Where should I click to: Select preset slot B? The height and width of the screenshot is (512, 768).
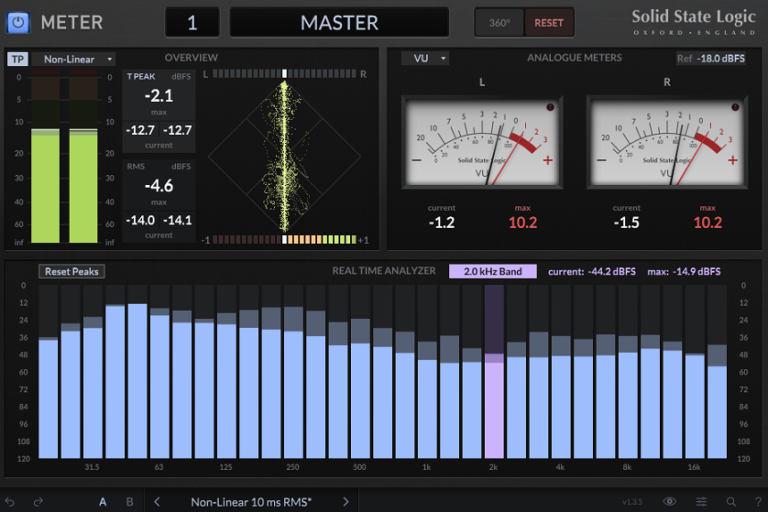tap(130, 502)
